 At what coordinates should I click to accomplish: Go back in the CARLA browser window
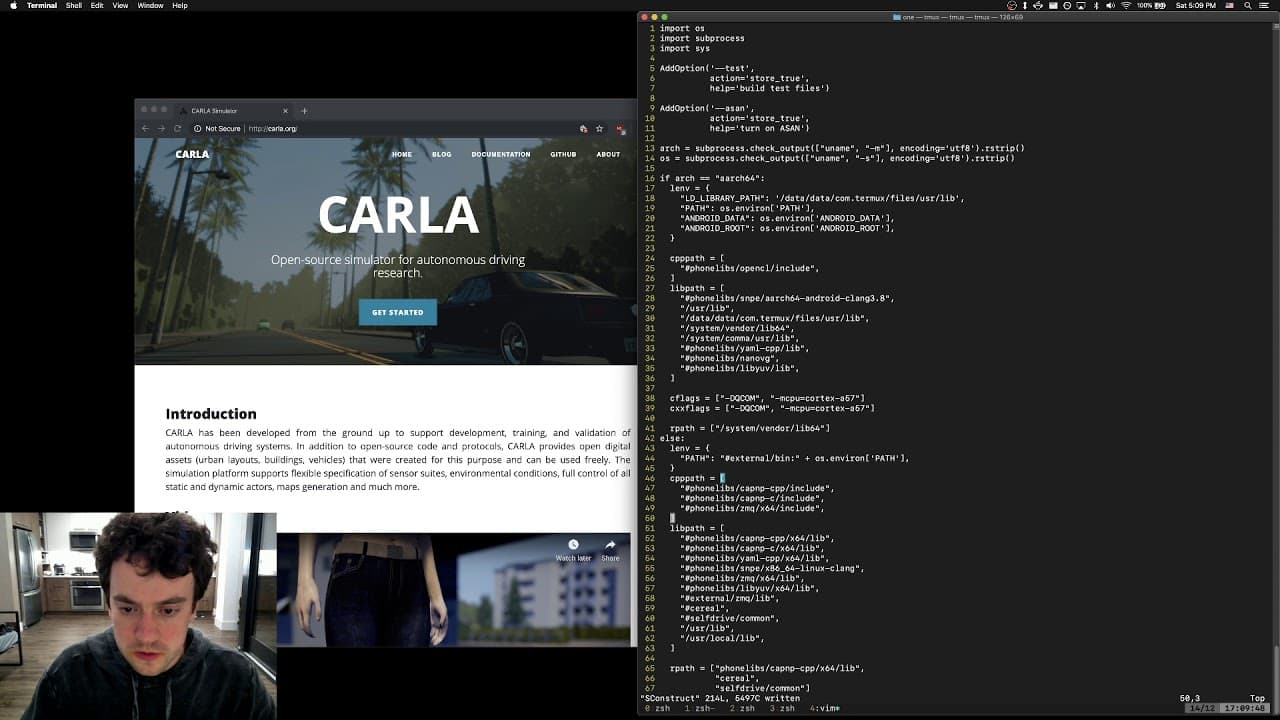coord(145,128)
